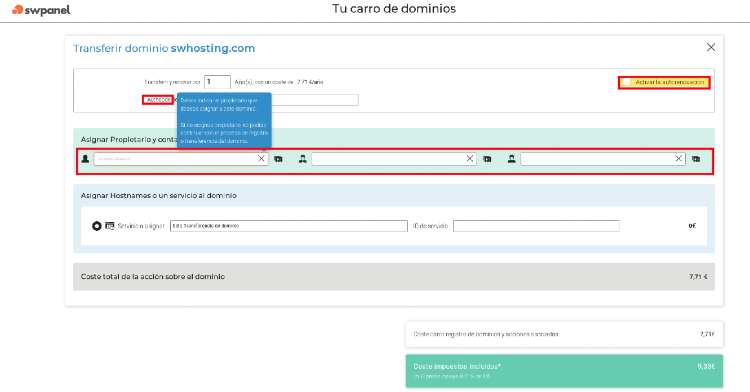This screenshot has width=750, height=392.
Task: Close the Transferir dominio dialog
Action: tap(711, 47)
